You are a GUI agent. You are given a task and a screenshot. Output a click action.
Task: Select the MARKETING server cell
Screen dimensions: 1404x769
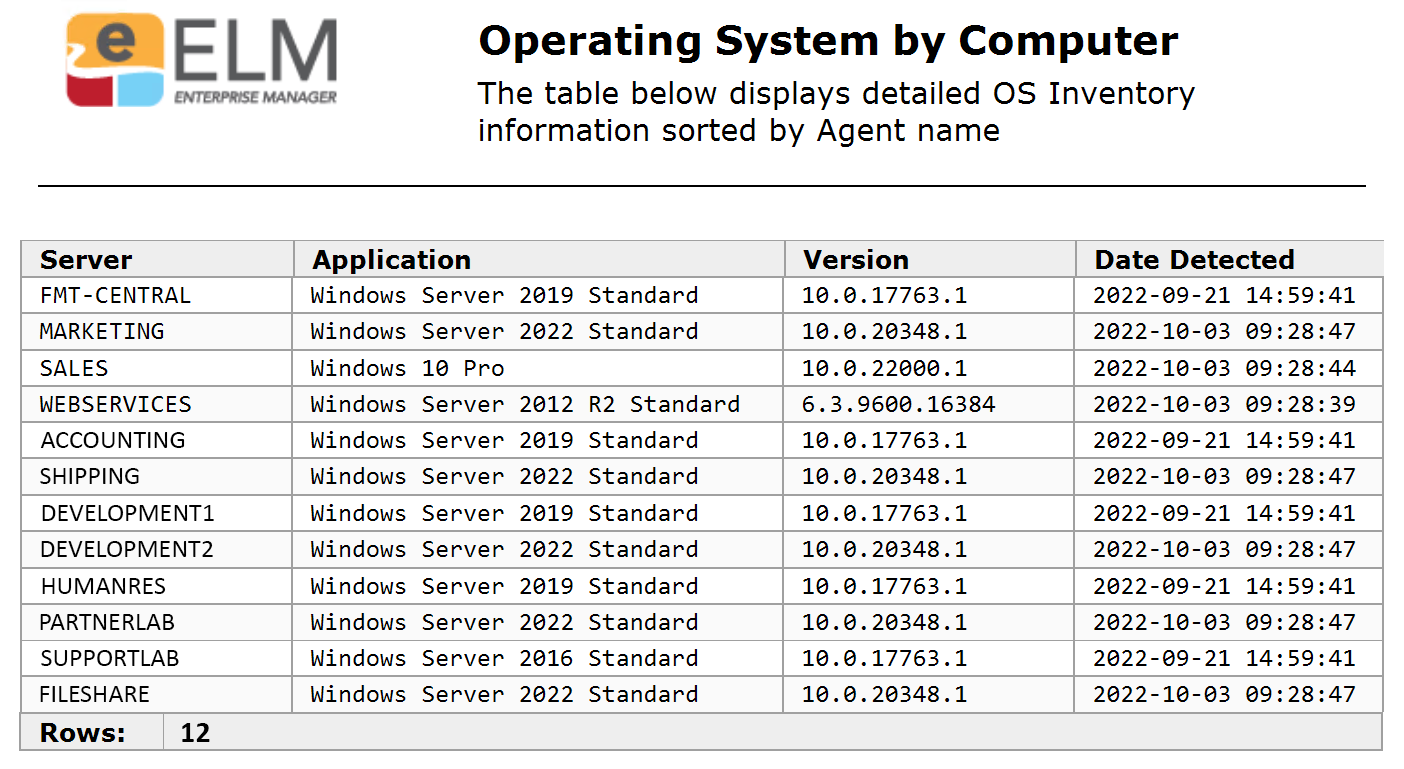pyautogui.click(x=157, y=332)
